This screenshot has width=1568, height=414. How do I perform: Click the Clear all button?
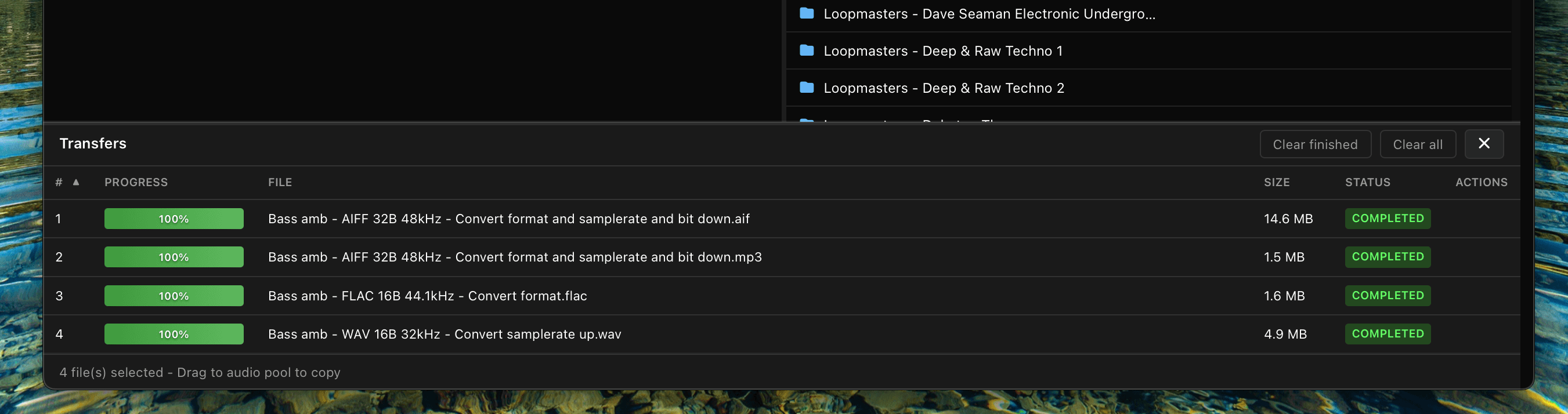1418,144
